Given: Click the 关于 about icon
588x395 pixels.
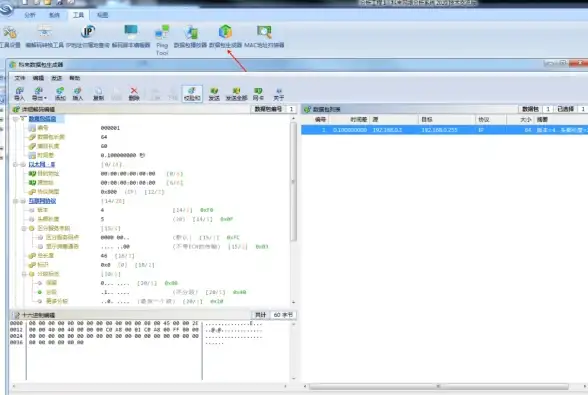Looking at the screenshot, I should tap(278, 94).
